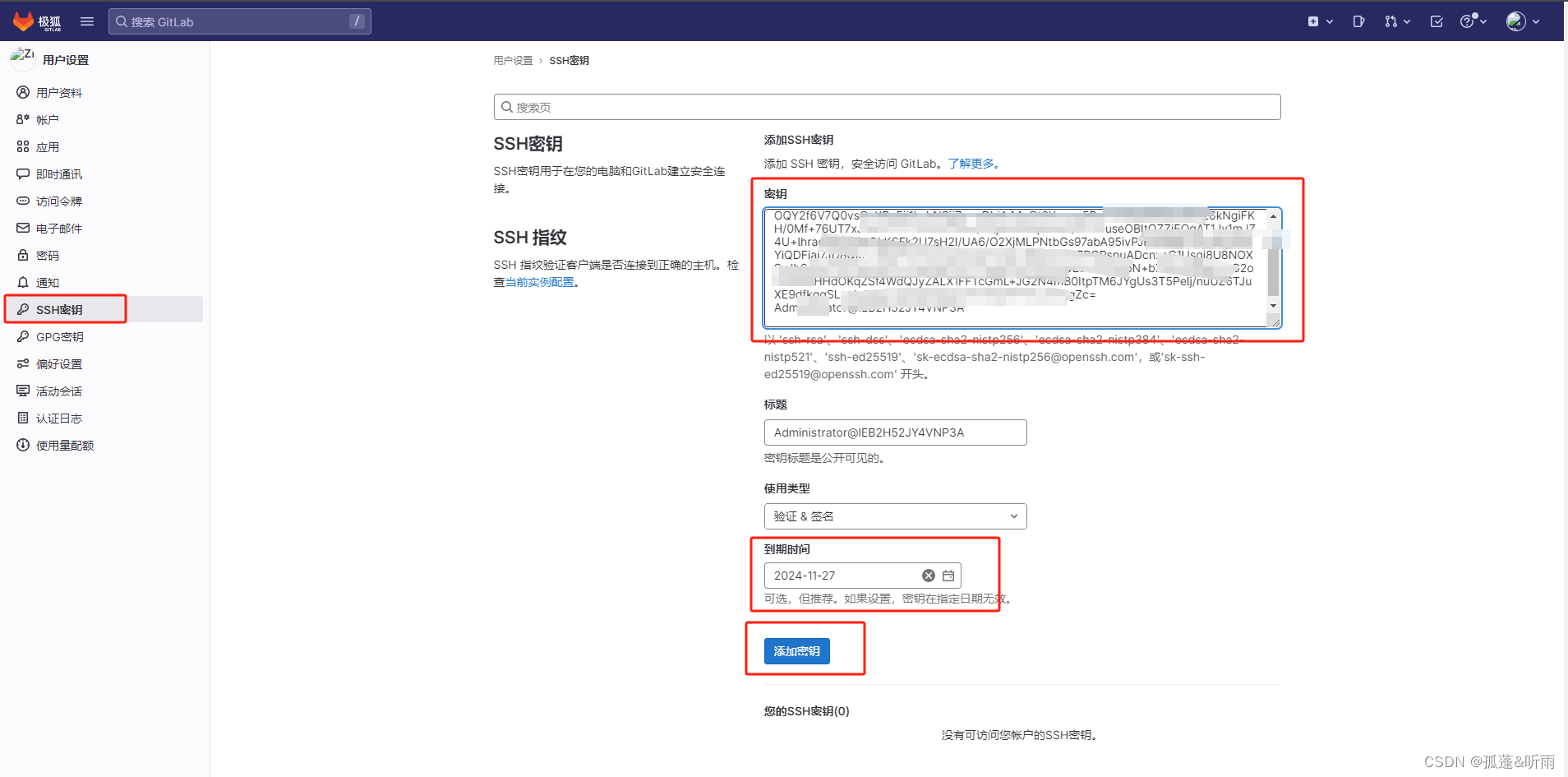Open 帐户 settings in the sidebar
1568x777 pixels.
pos(104,119)
